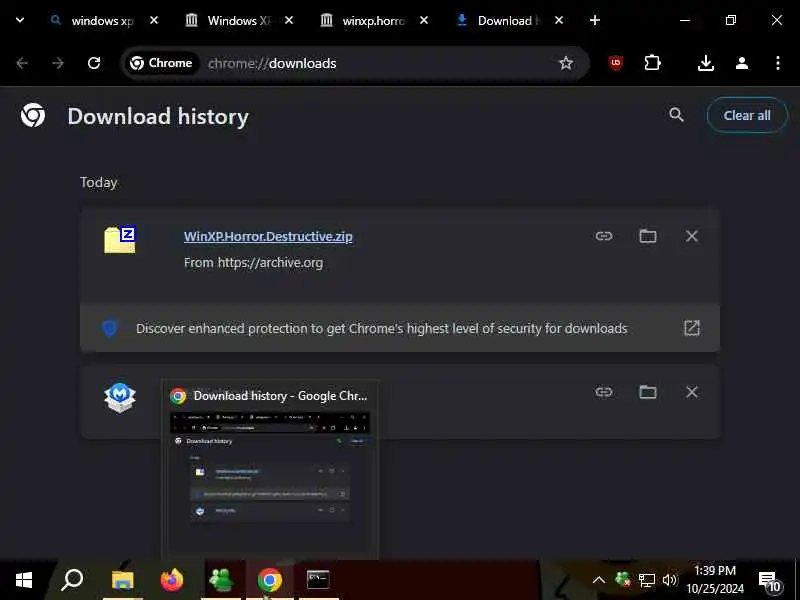
Task: Click the Malwarebytes installer file icon
Action: (x=120, y=397)
